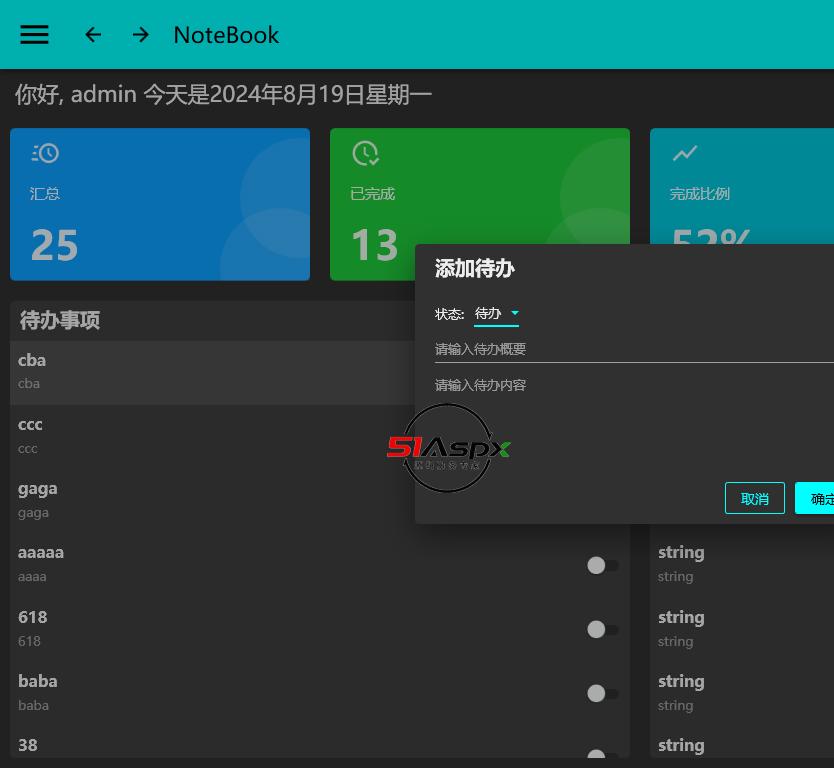Open the blue 汇总 summary card
The width and height of the screenshot is (834, 768).
[x=160, y=204]
